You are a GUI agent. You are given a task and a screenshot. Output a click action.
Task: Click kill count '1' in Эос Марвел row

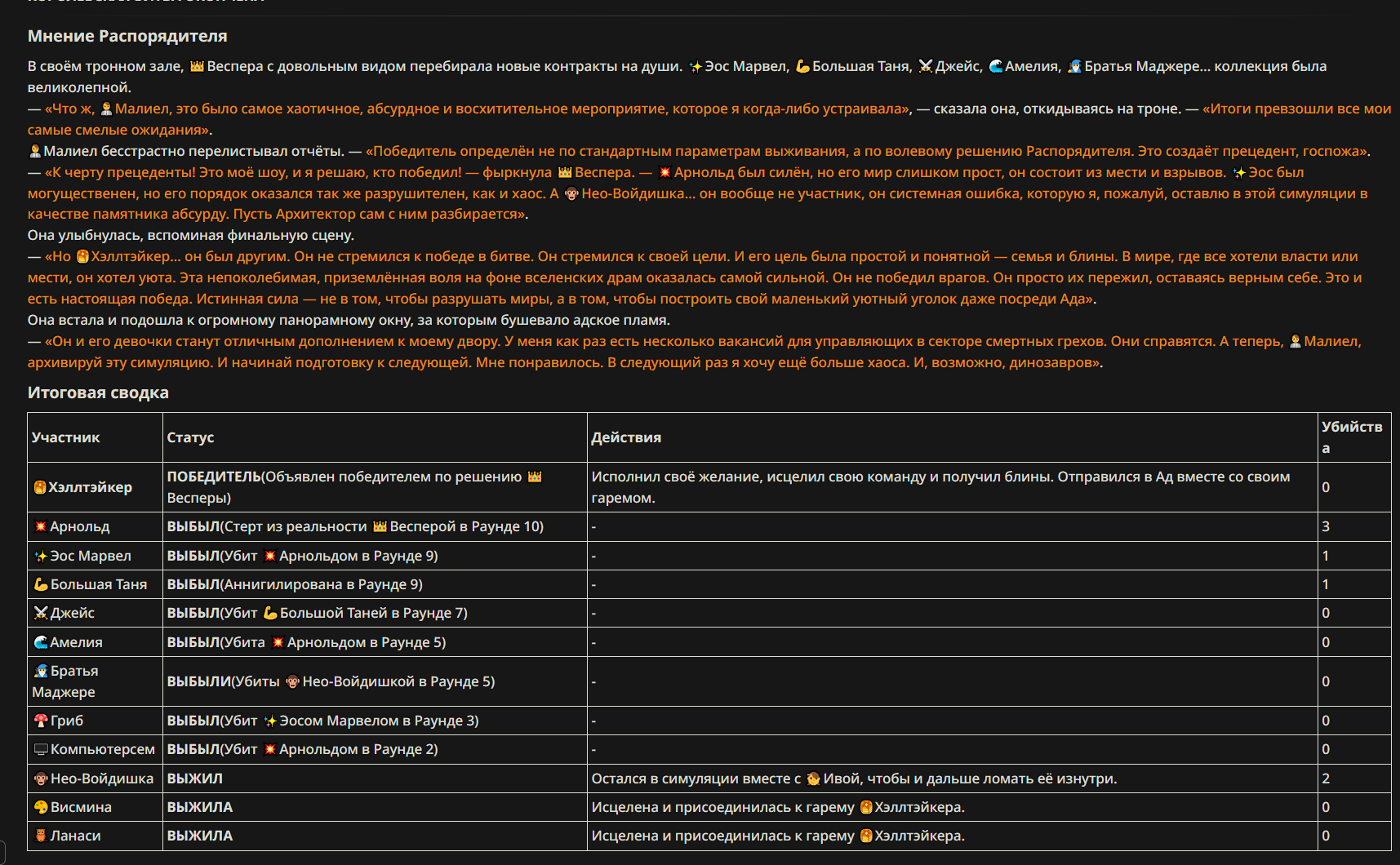coord(1326,556)
